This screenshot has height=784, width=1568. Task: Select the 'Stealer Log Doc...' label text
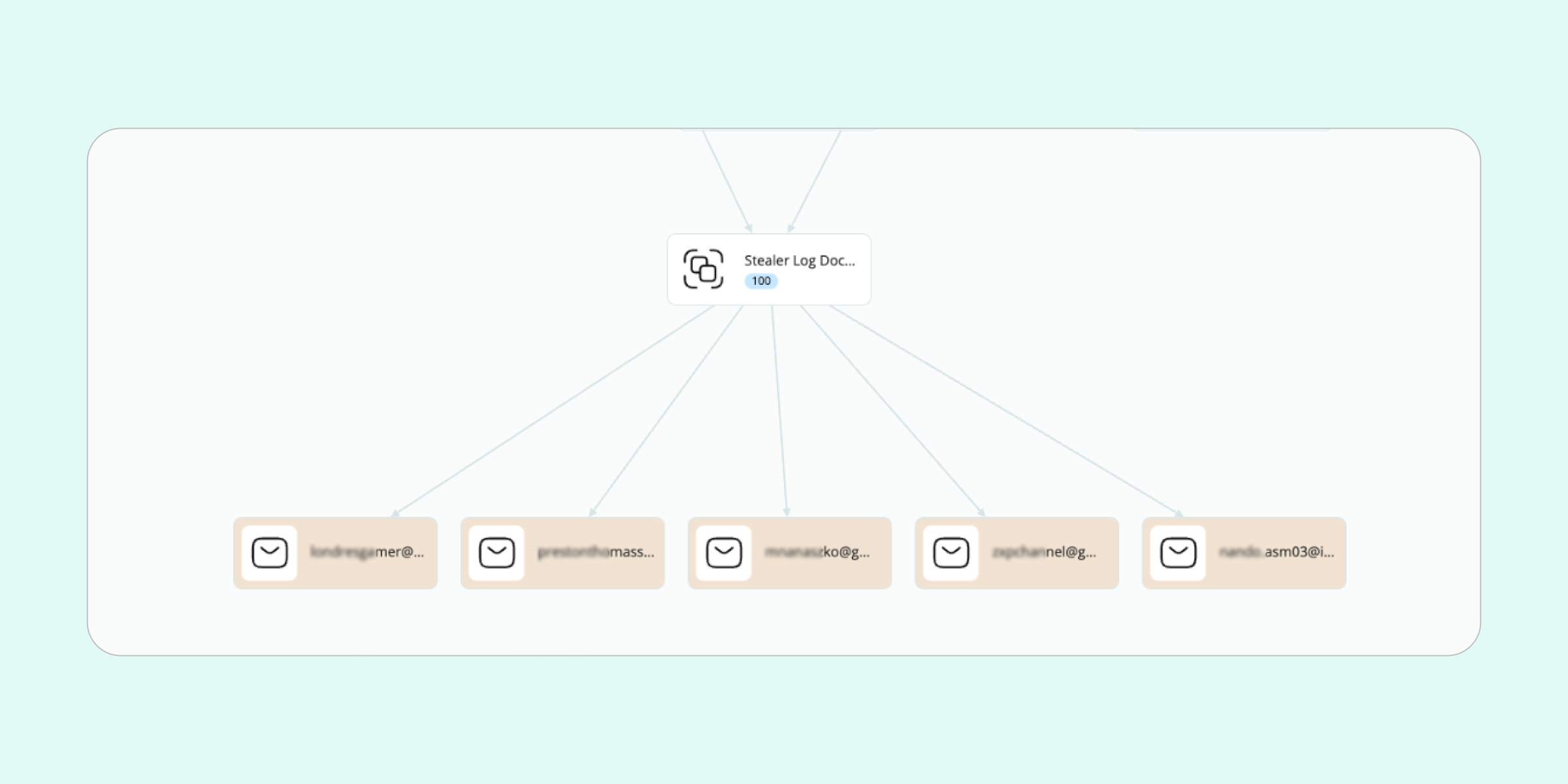799,261
